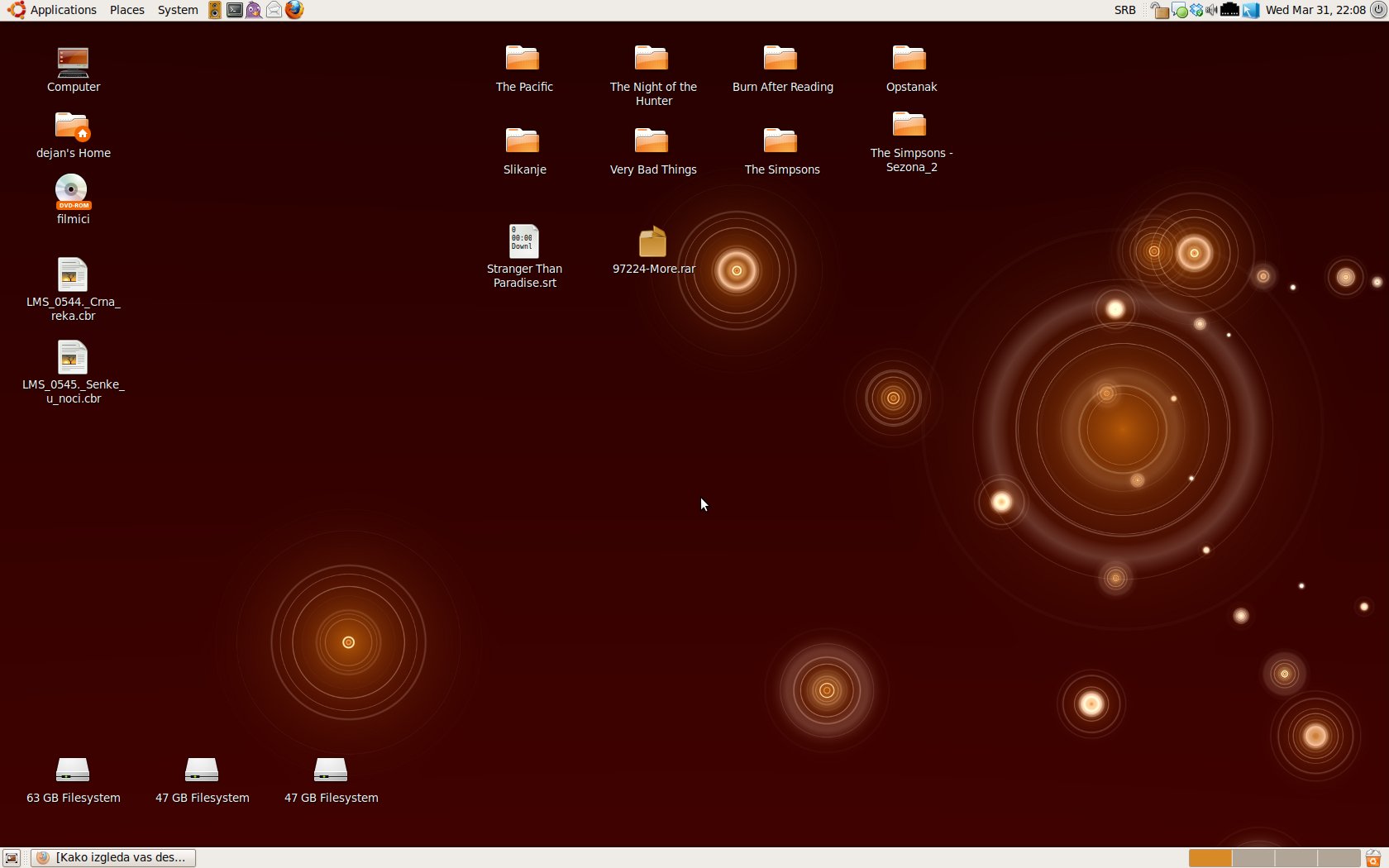This screenshot has height=868, width=1389.
Task: Click the Show Desktop button
Action: [x=12, y=858]
